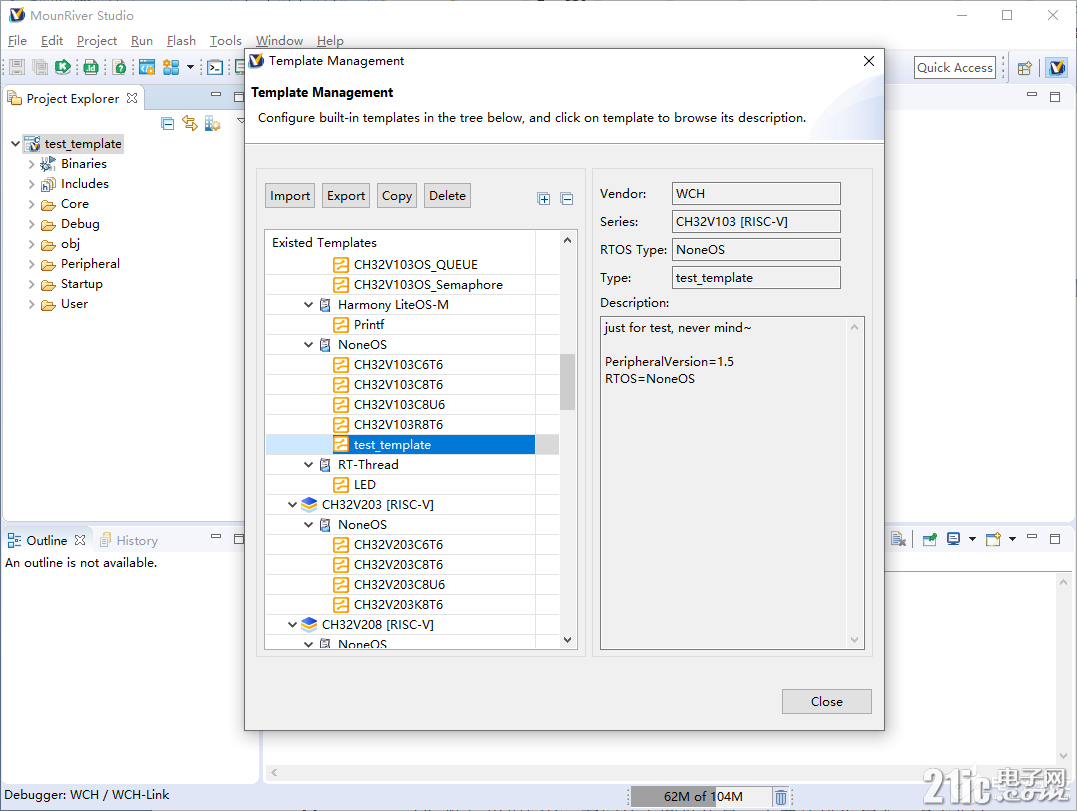The height and width of the screenshot is (811, 1077).
Task: Click the document with question mark icon
Action: click(120, 67)
